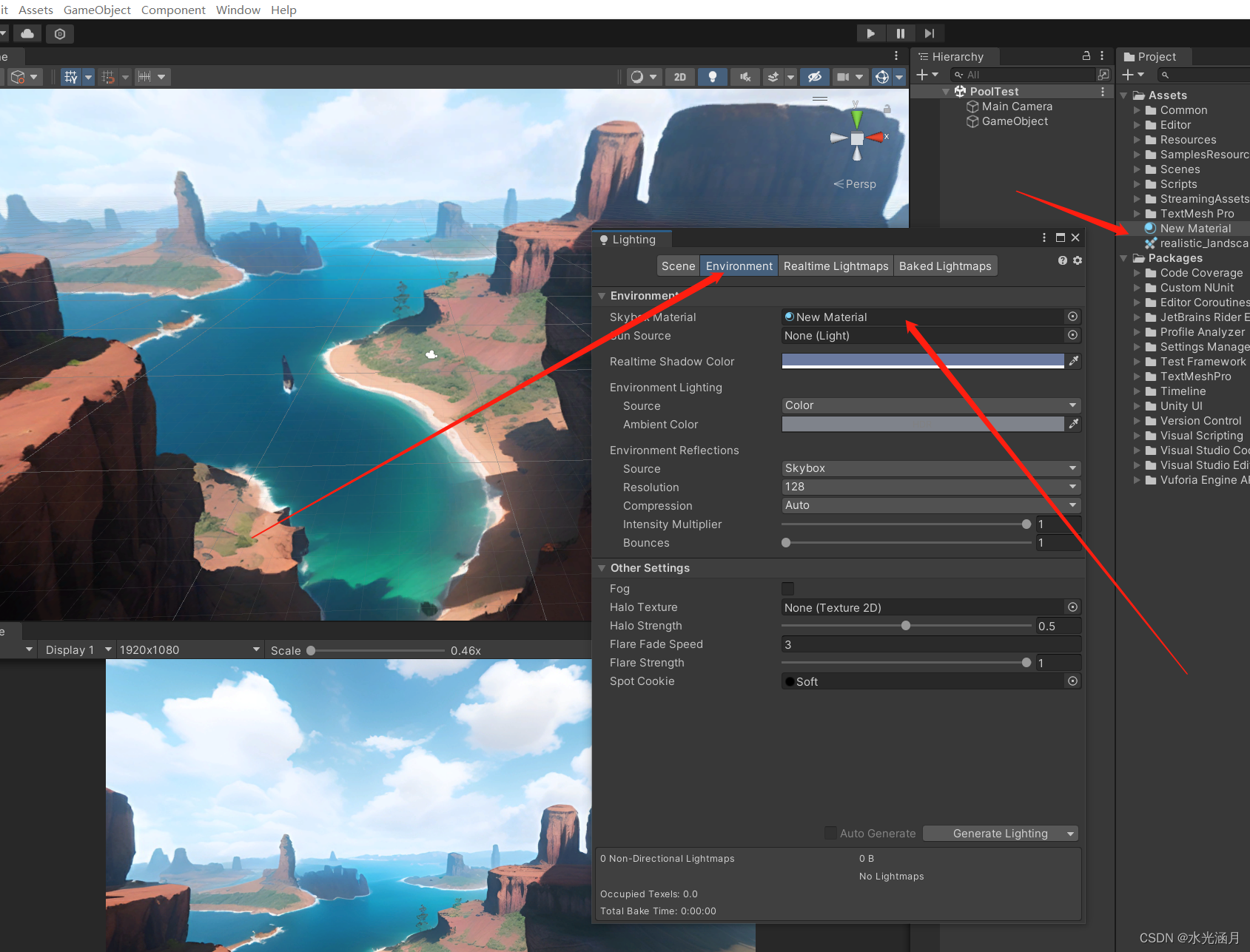Open Environment Lighting Source dropdown
1250x952 pixels.
pos(931,405)
